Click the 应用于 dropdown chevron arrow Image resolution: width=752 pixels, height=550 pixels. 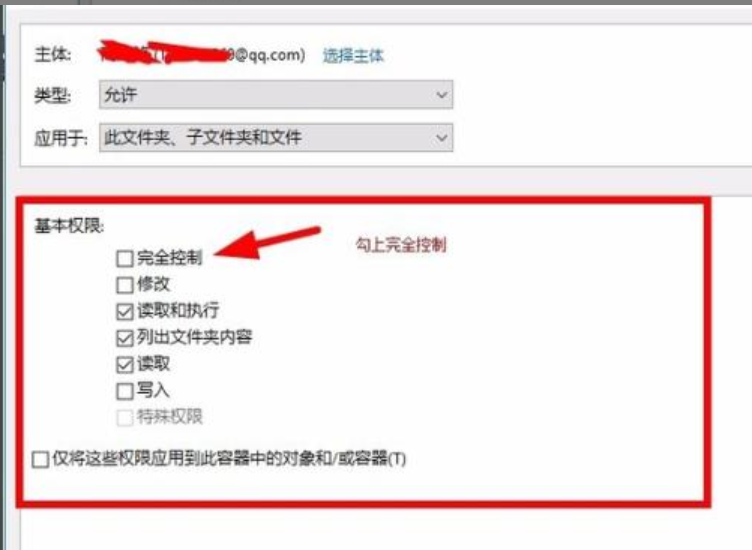442,138
